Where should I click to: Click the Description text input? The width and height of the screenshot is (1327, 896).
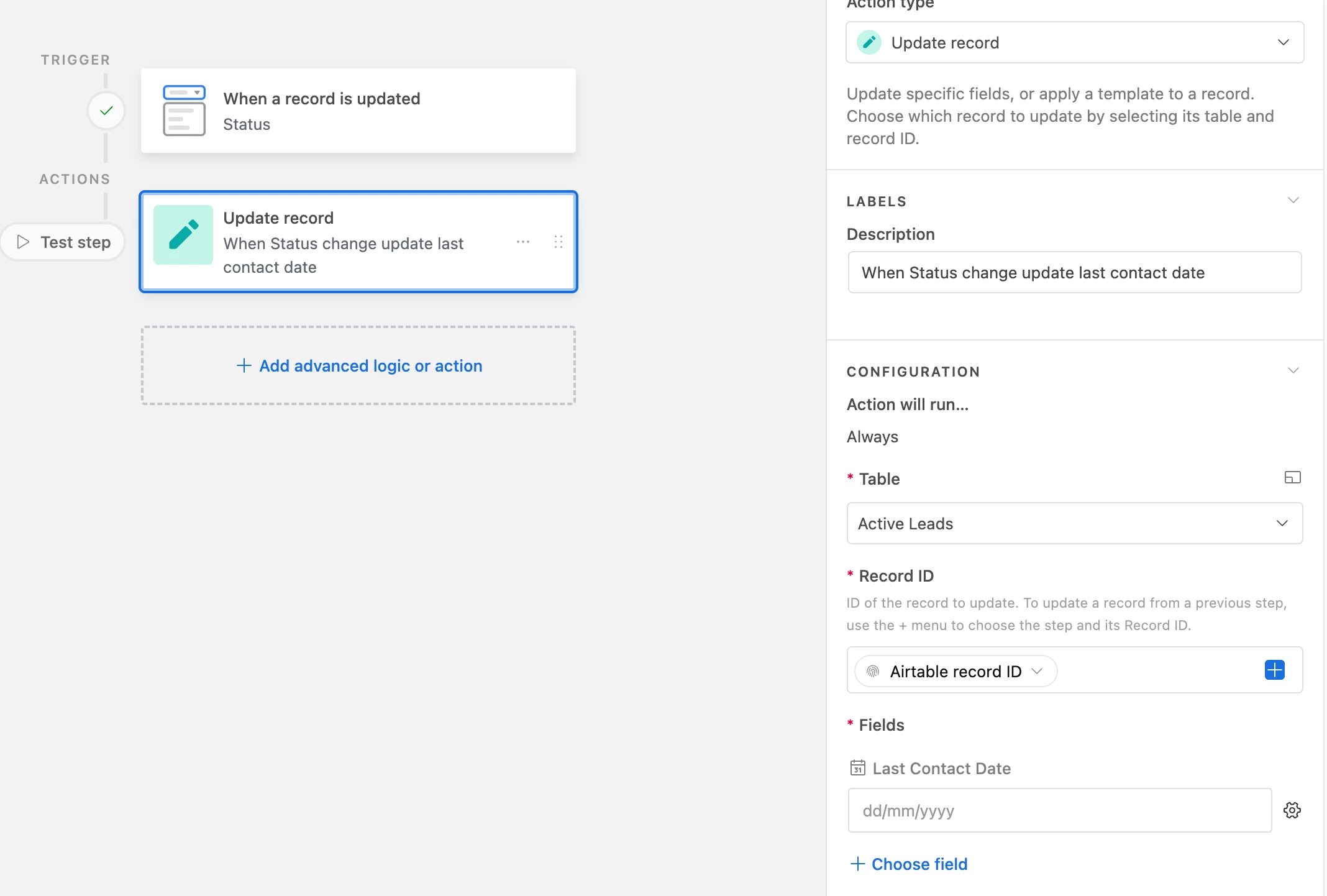[x=1074, y=272]
